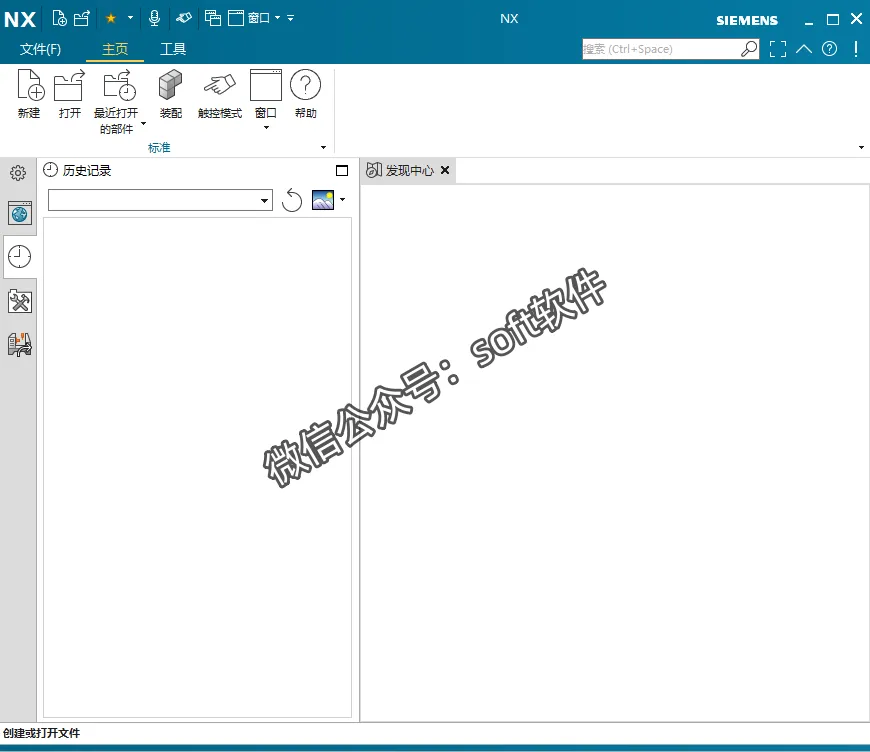870x752 pixels.
Task: Click the NX logo in top-left
Action: pos(20,19)
